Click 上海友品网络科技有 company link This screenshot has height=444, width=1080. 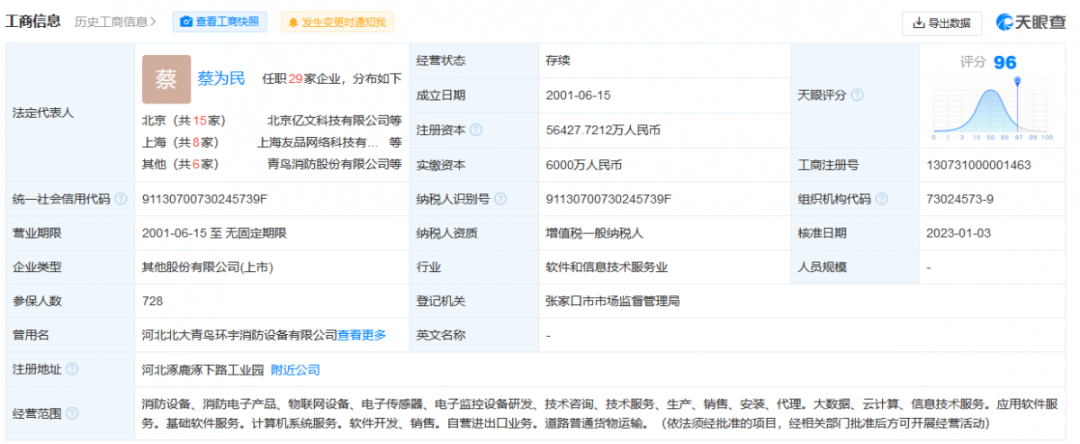pos(318,142)
